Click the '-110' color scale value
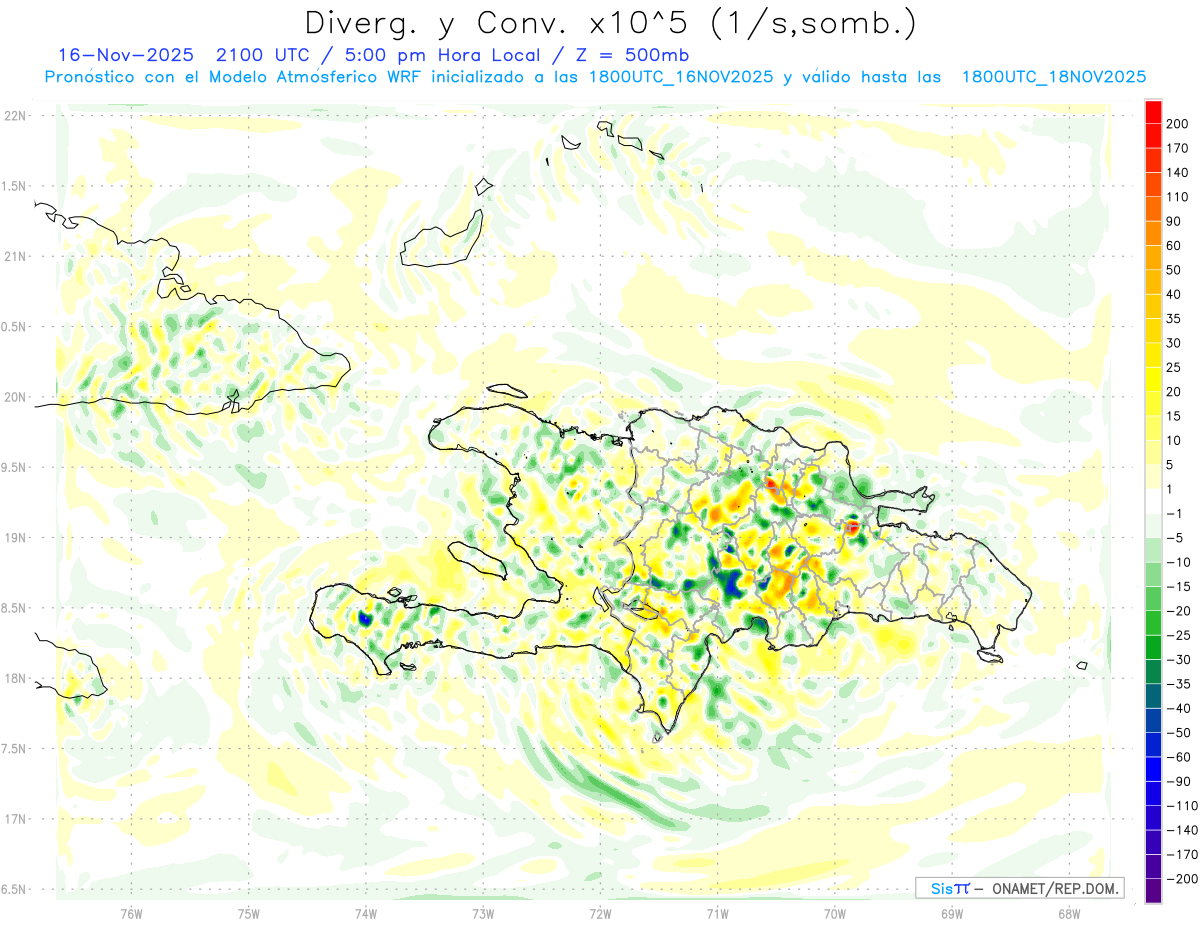This screenshot has width=1200, height=927. click(x=1183, y=806)
